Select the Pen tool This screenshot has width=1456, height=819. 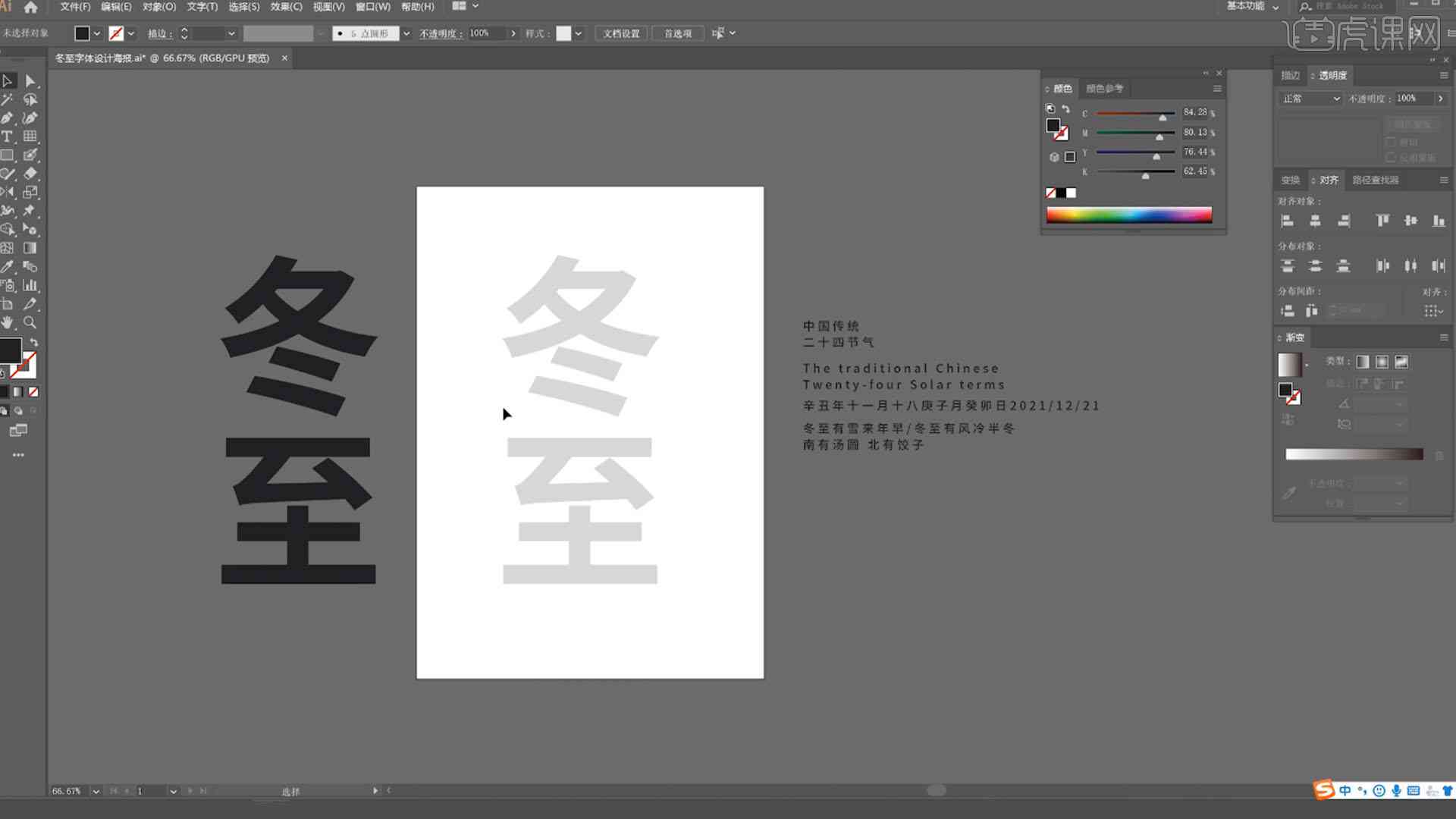[x=8, y=118]
